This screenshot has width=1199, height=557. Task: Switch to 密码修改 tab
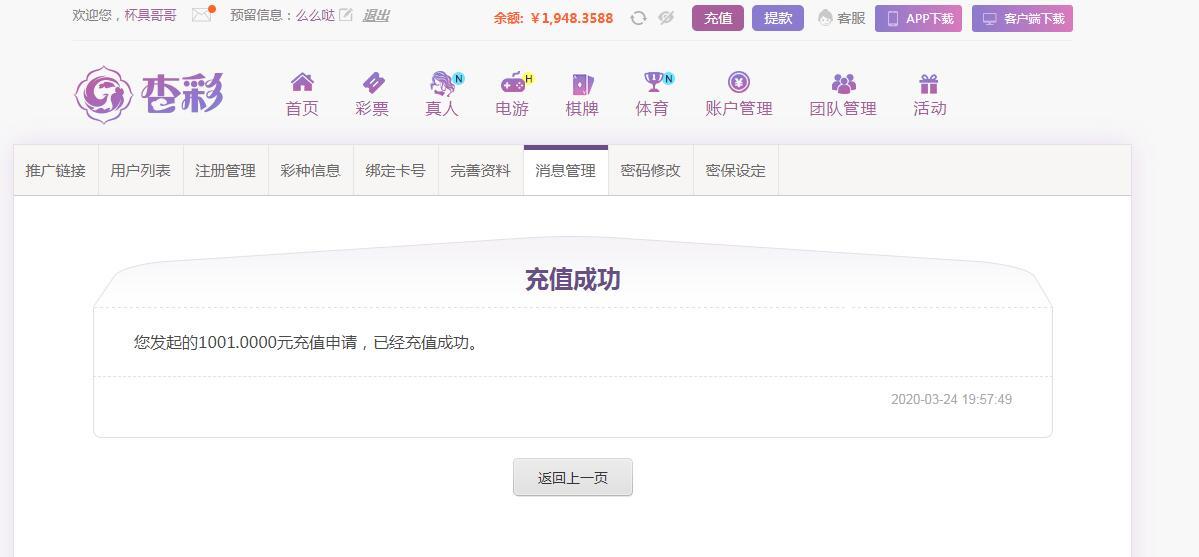[651, 171]
